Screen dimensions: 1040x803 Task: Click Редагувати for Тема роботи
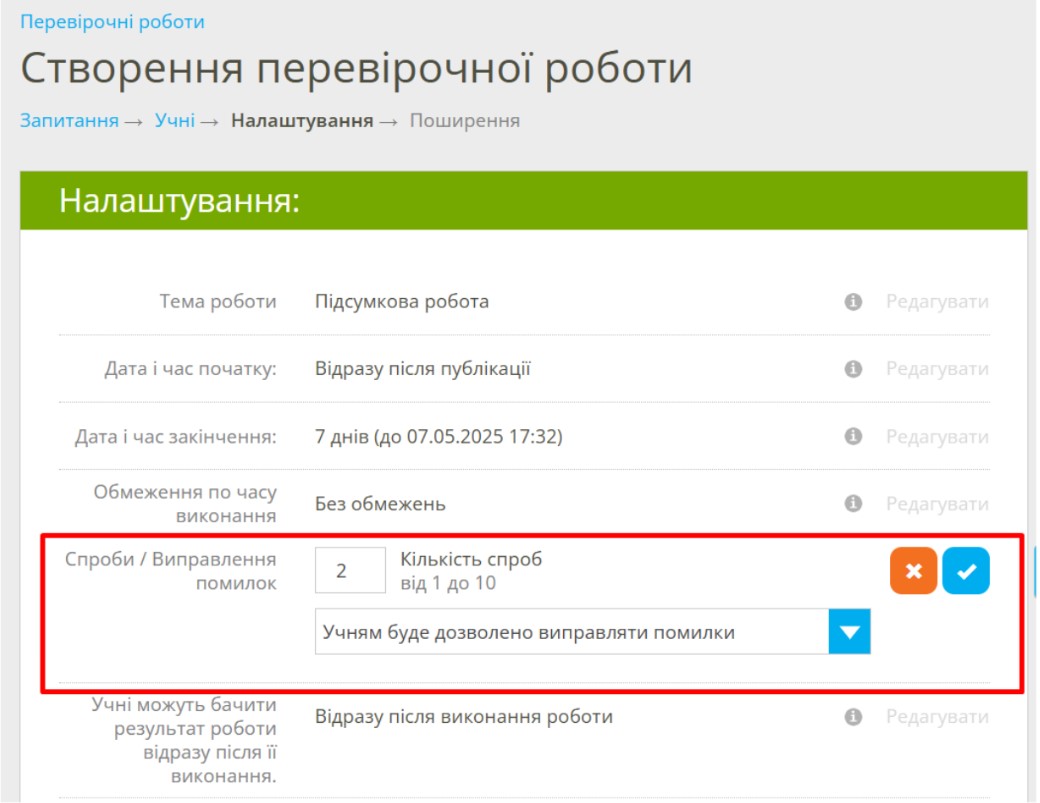tap(937, 301)
